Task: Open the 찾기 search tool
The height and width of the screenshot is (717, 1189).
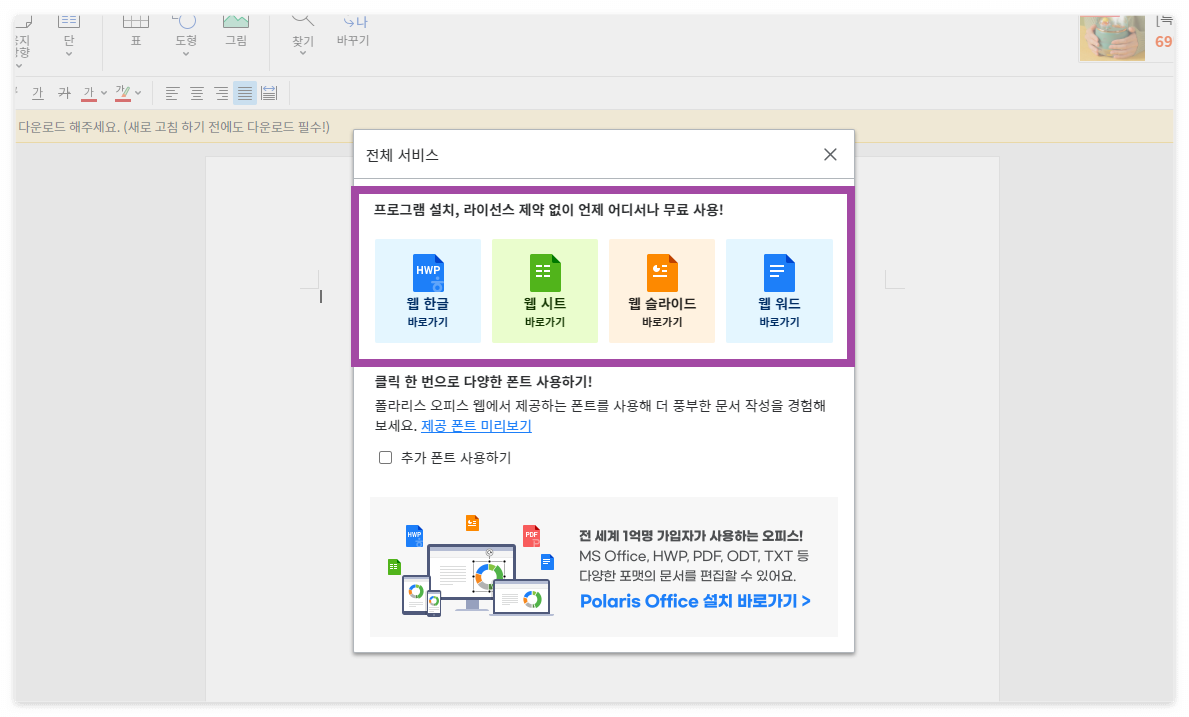Action: pyautogui.click(x=303, y=29)
